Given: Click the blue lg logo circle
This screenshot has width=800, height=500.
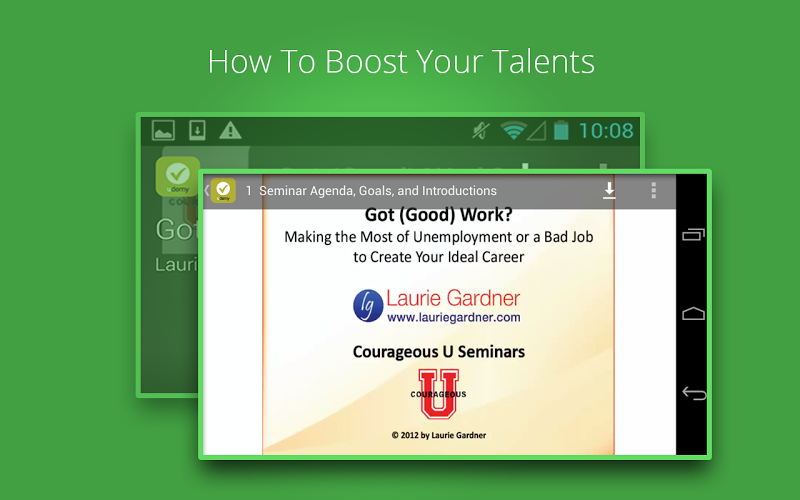Looking at the screenshot, I should 368,306.
